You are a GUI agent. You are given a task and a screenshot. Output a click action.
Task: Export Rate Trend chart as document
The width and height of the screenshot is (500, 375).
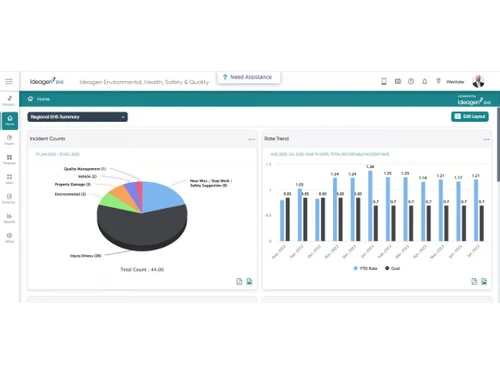pos(474,282)
